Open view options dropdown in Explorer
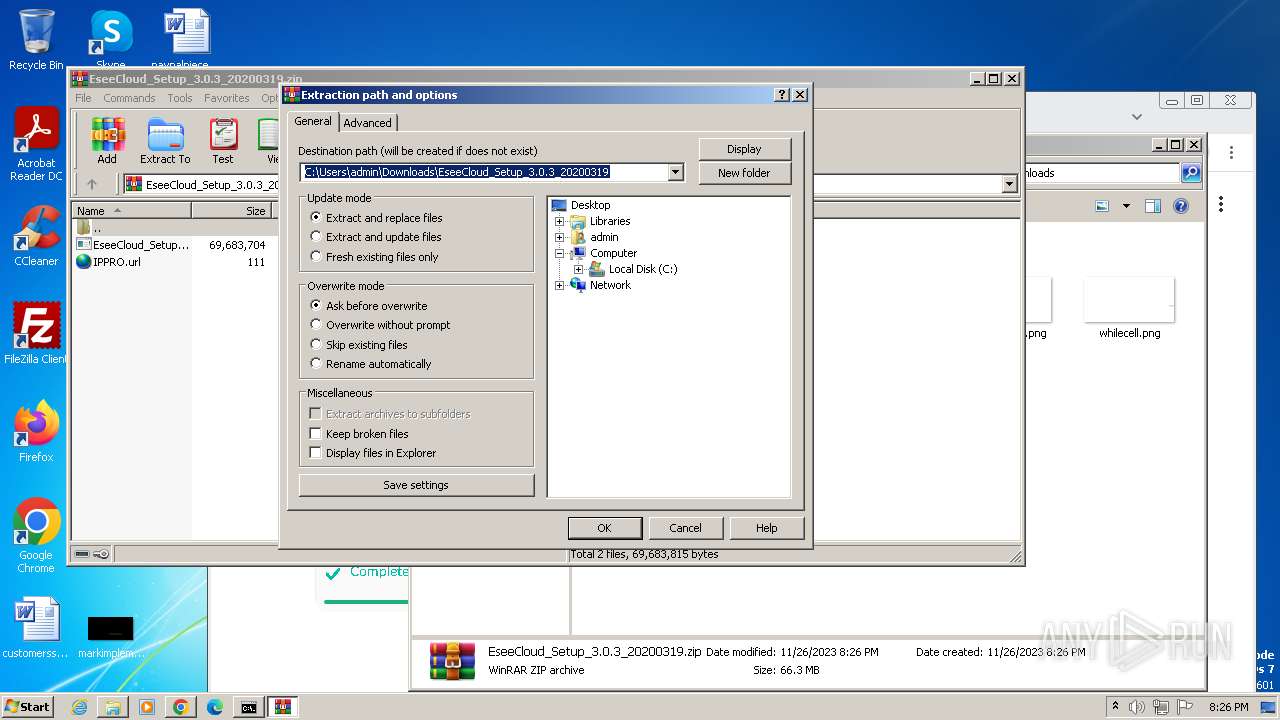This screenshot has height=720, width=1280. coord(1126,206)
